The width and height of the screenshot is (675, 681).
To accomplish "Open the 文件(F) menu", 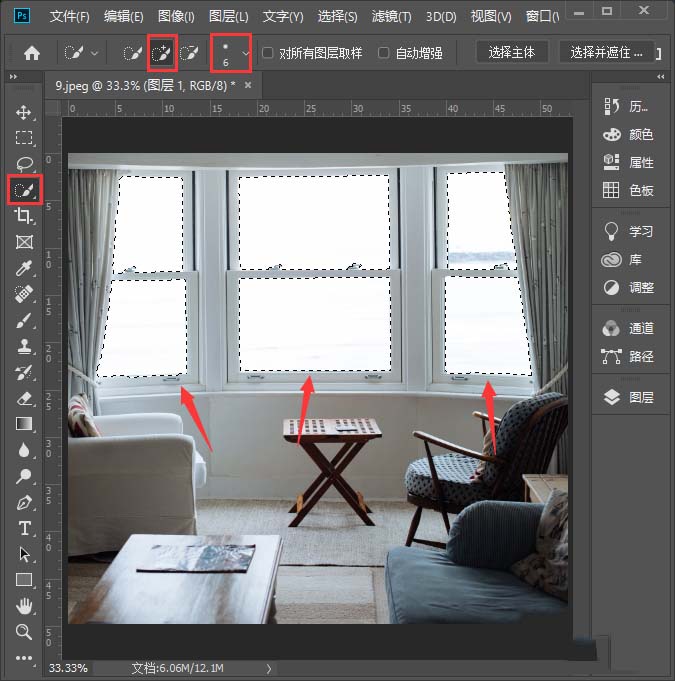I will pyautogui.click(x=69, y=17).
